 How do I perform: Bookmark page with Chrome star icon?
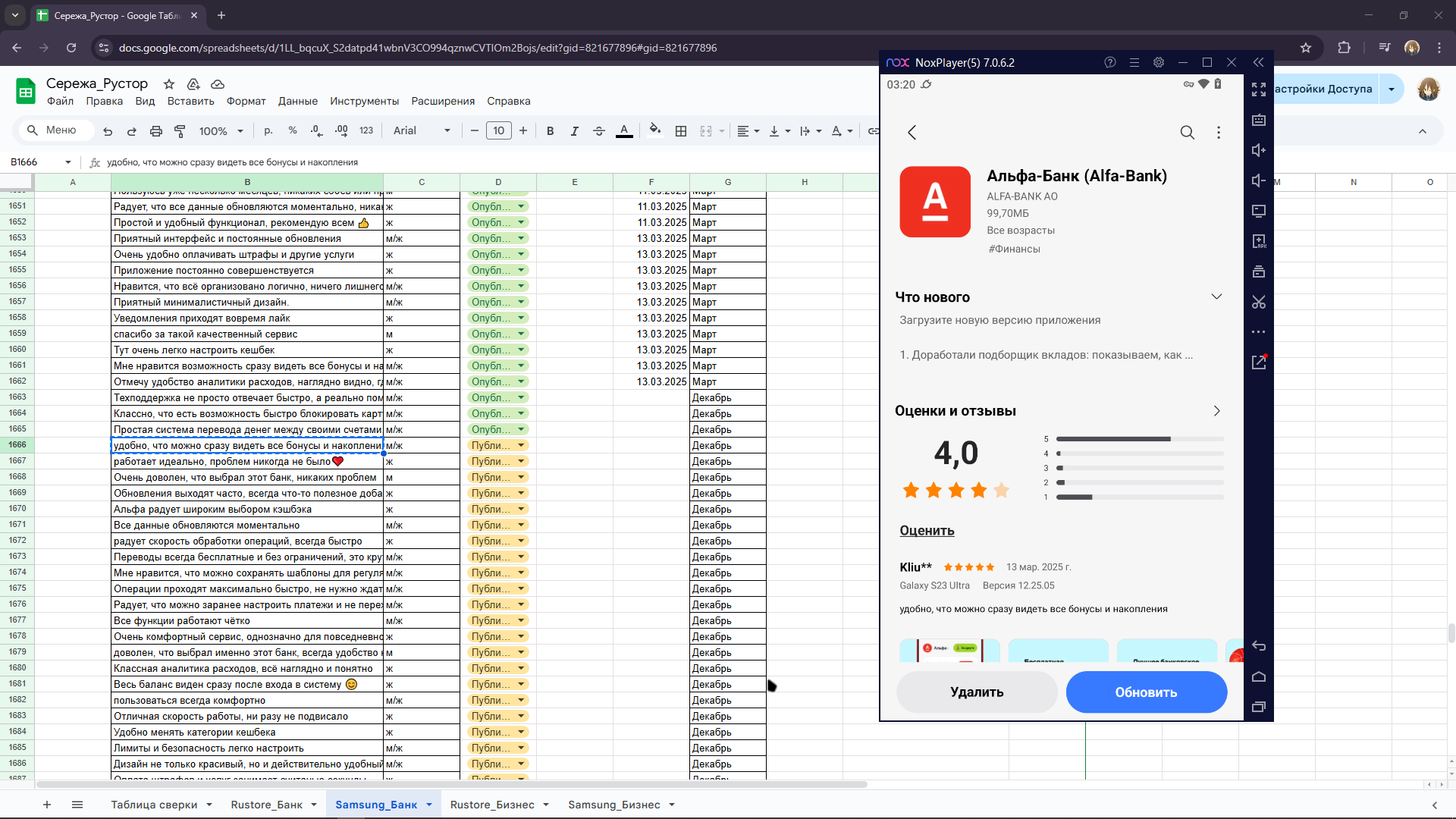(x=1306, y=48)
